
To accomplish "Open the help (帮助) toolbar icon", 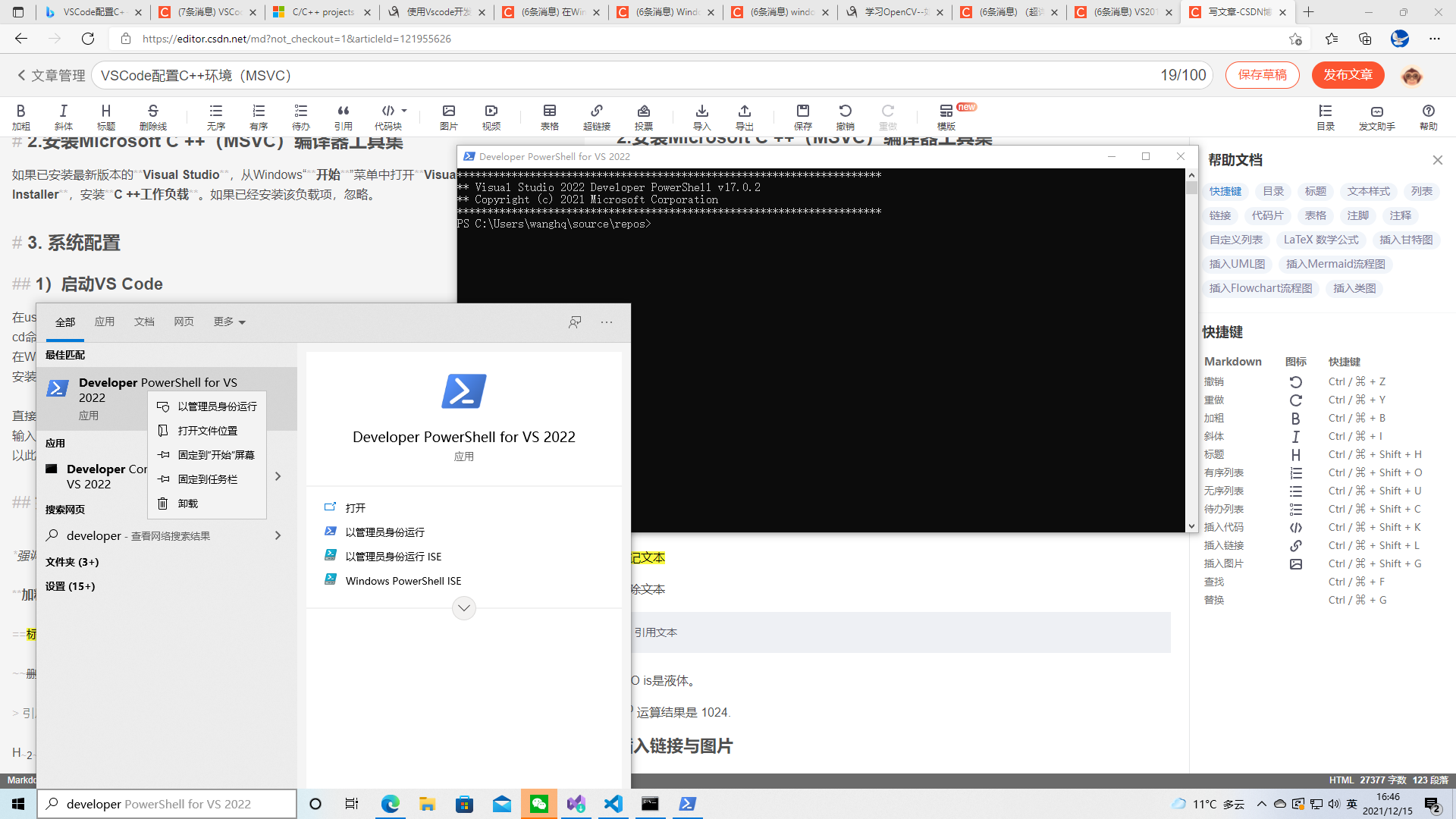I will pos(1429,117).
